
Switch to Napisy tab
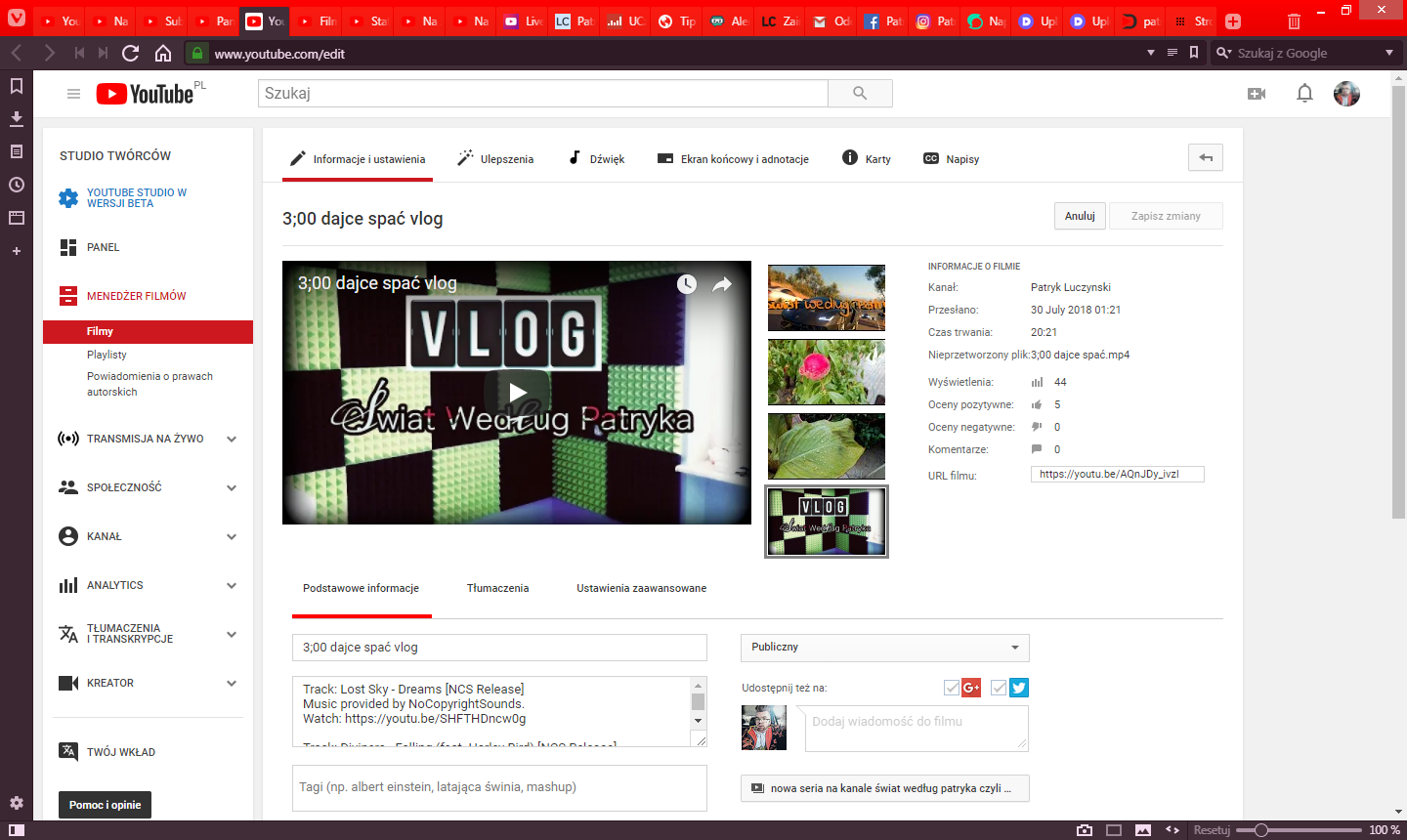(x=951, y=158)
